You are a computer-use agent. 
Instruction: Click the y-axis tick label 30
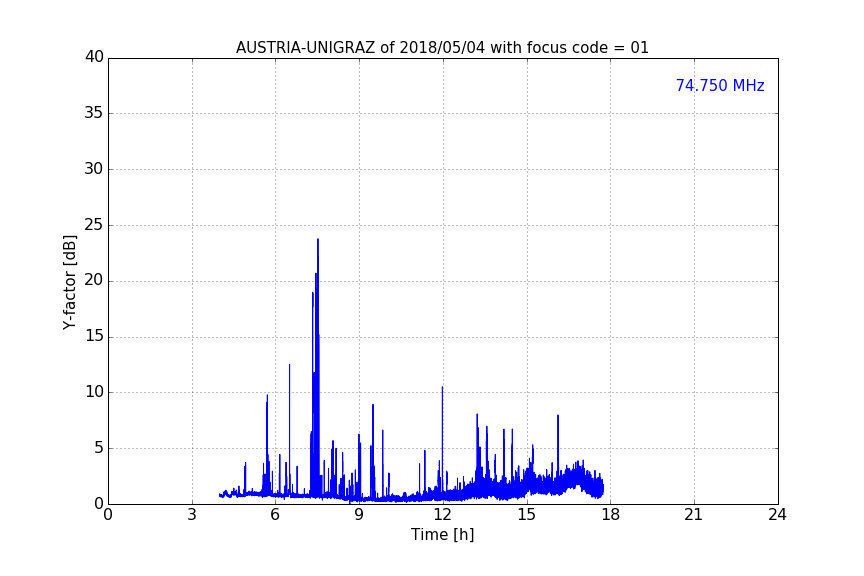[94, 169]
